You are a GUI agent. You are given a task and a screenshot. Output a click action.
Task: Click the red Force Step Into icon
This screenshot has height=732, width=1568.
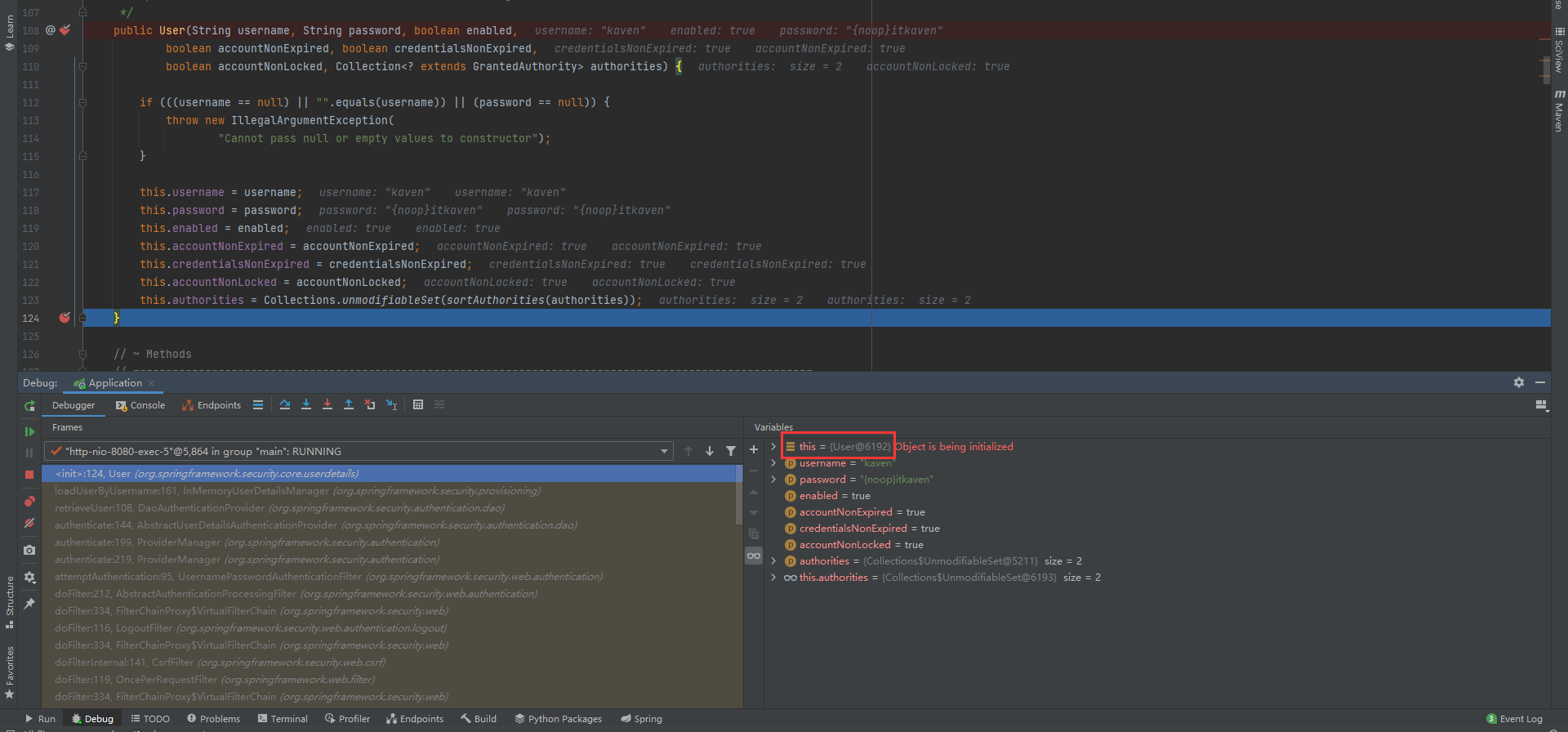coord(327,404)
